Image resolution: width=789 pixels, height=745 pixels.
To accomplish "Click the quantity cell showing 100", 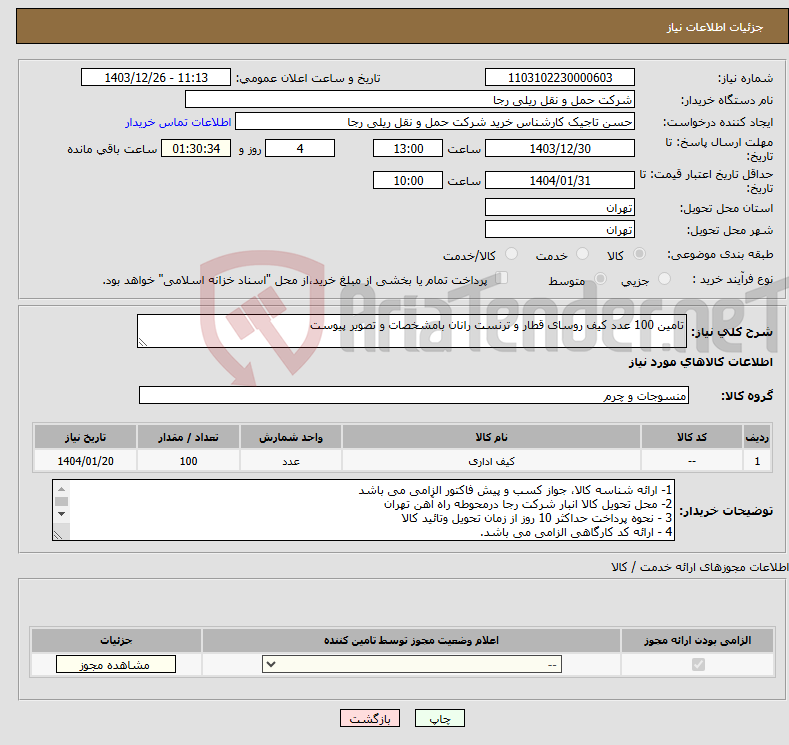I will pos(188,461).
